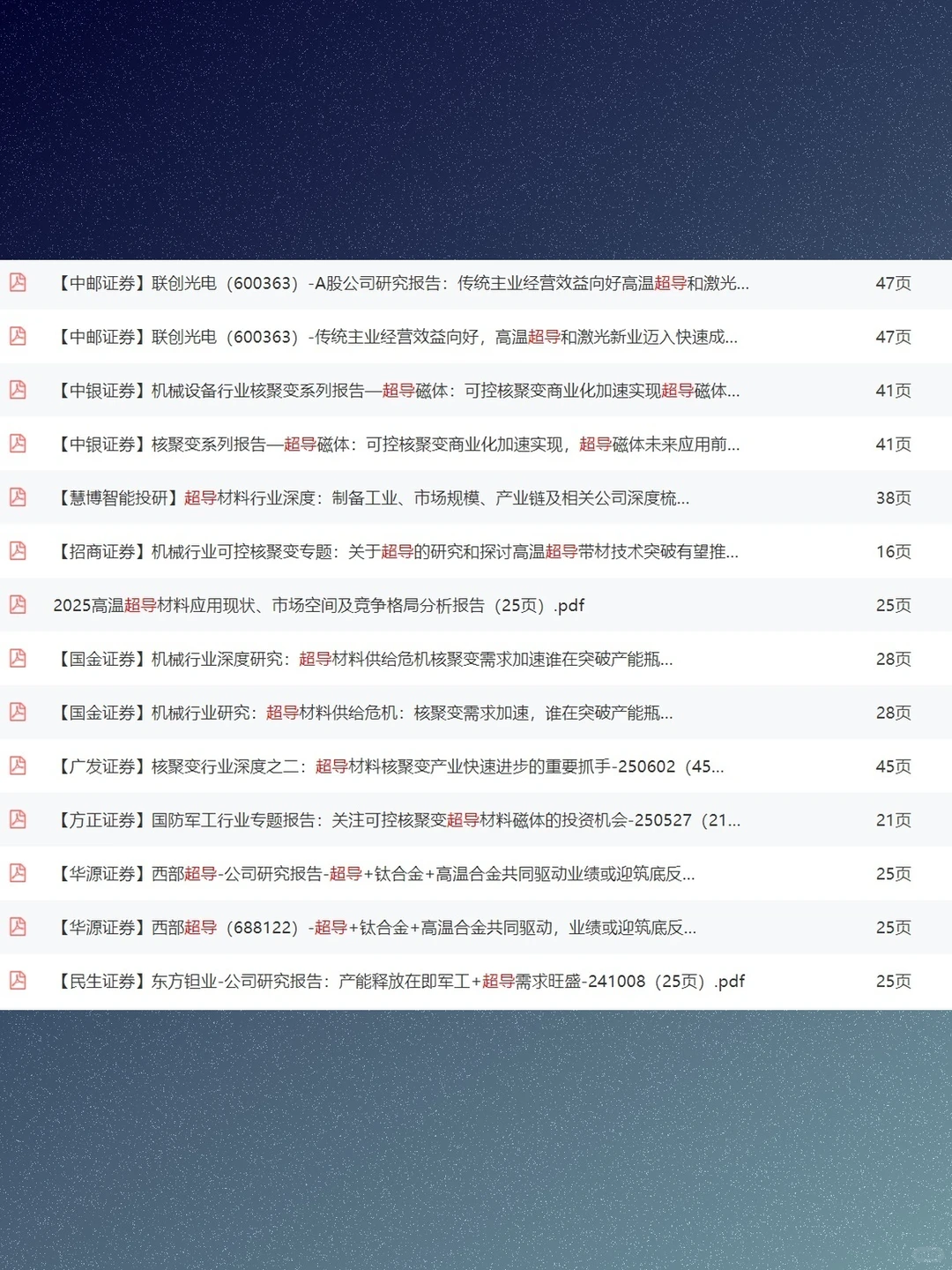Click the PDF icon beside the 民生证券 东方钽业 report
Screen dimensions: 952x1270
click(18, 981)
